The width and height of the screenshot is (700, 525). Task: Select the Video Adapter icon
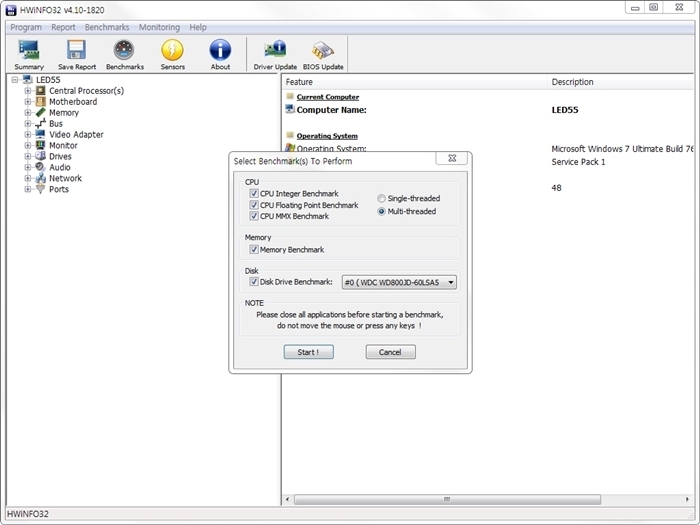41,134
